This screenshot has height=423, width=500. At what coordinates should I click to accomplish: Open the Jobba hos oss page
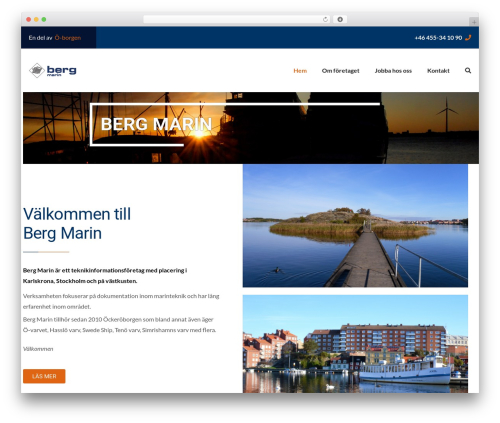(x=393, y=71)
